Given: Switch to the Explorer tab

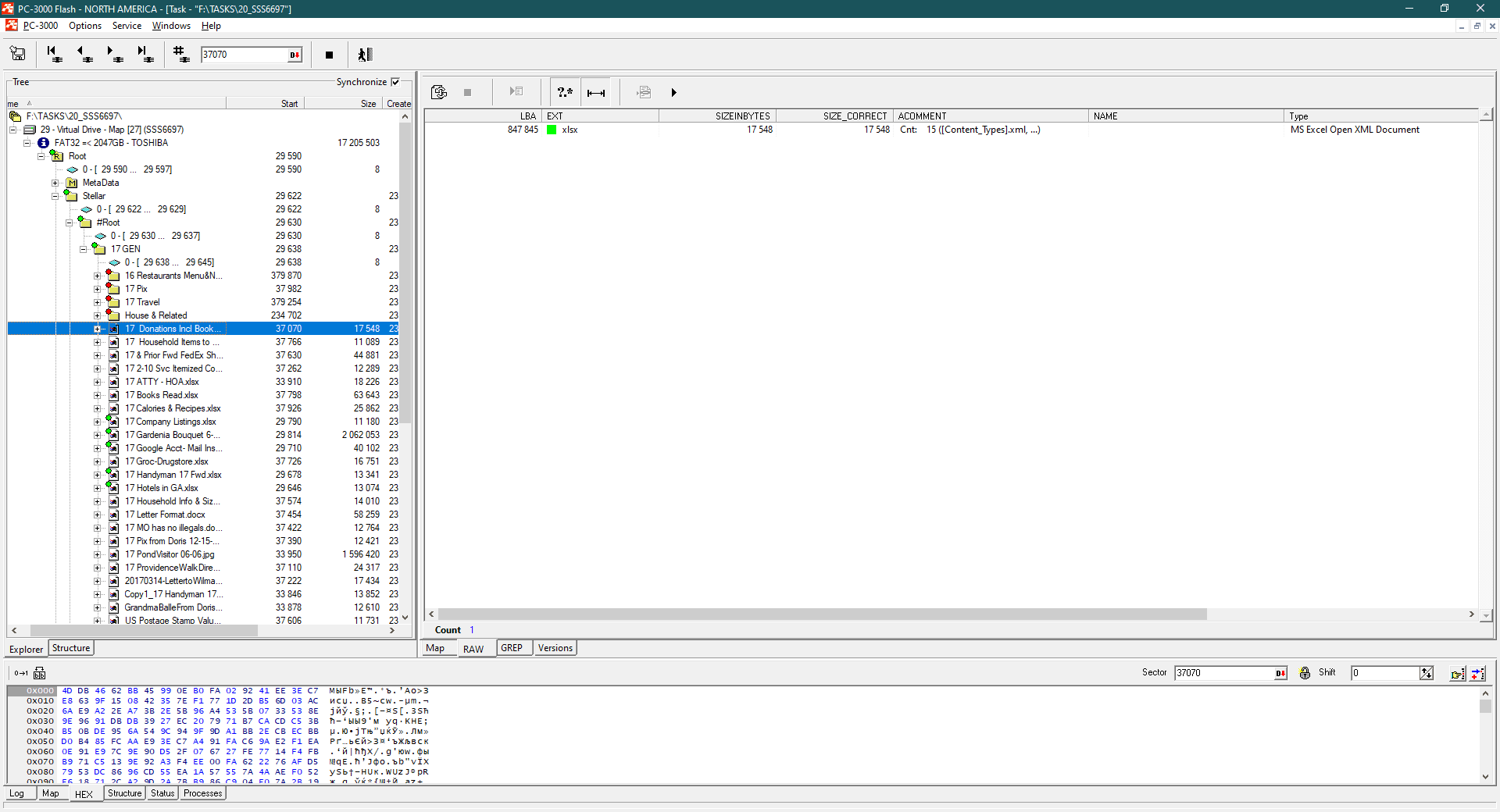Looking at the screenshot, I should (x=27, y=649).
